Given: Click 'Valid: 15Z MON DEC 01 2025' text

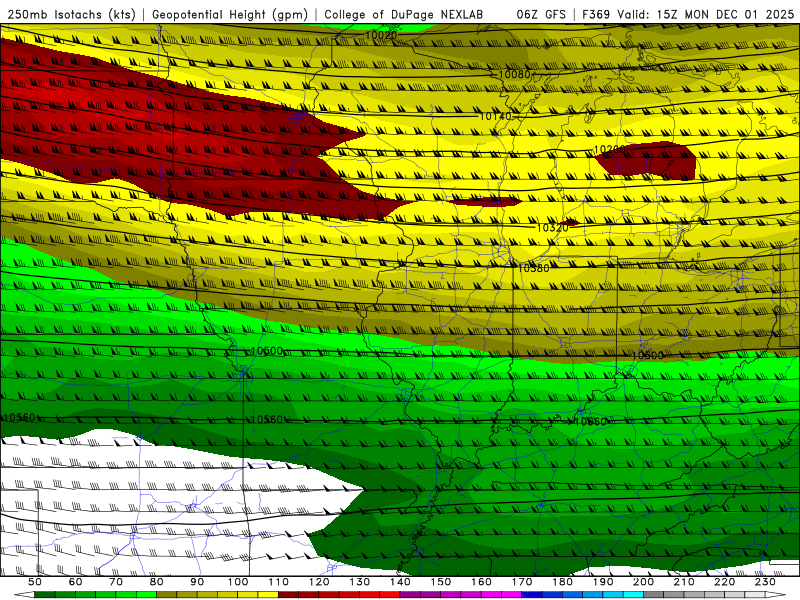Looking at the screenshot, I should pos(706,14).
